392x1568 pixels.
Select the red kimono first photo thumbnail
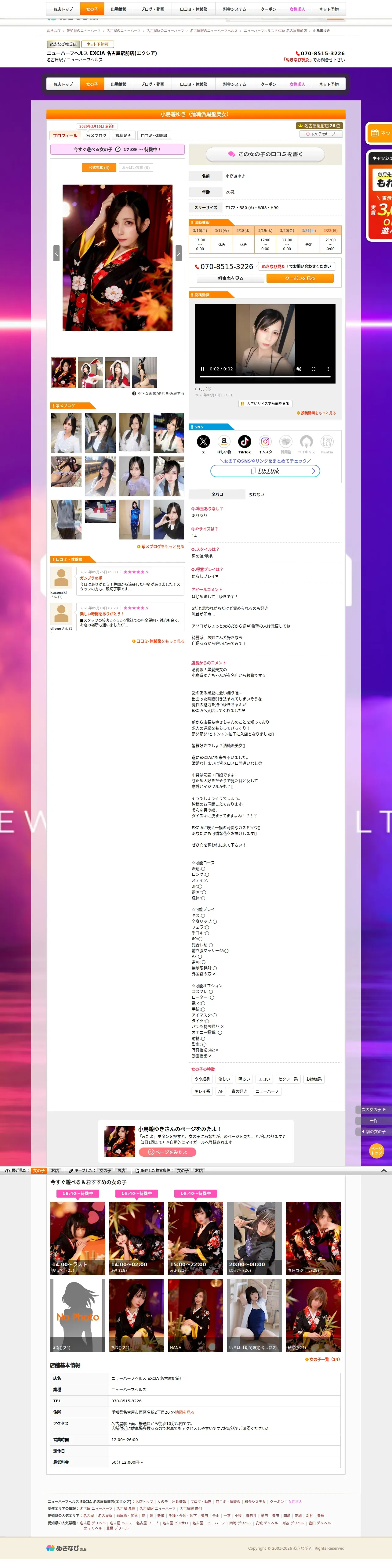[x=64, y=373]
